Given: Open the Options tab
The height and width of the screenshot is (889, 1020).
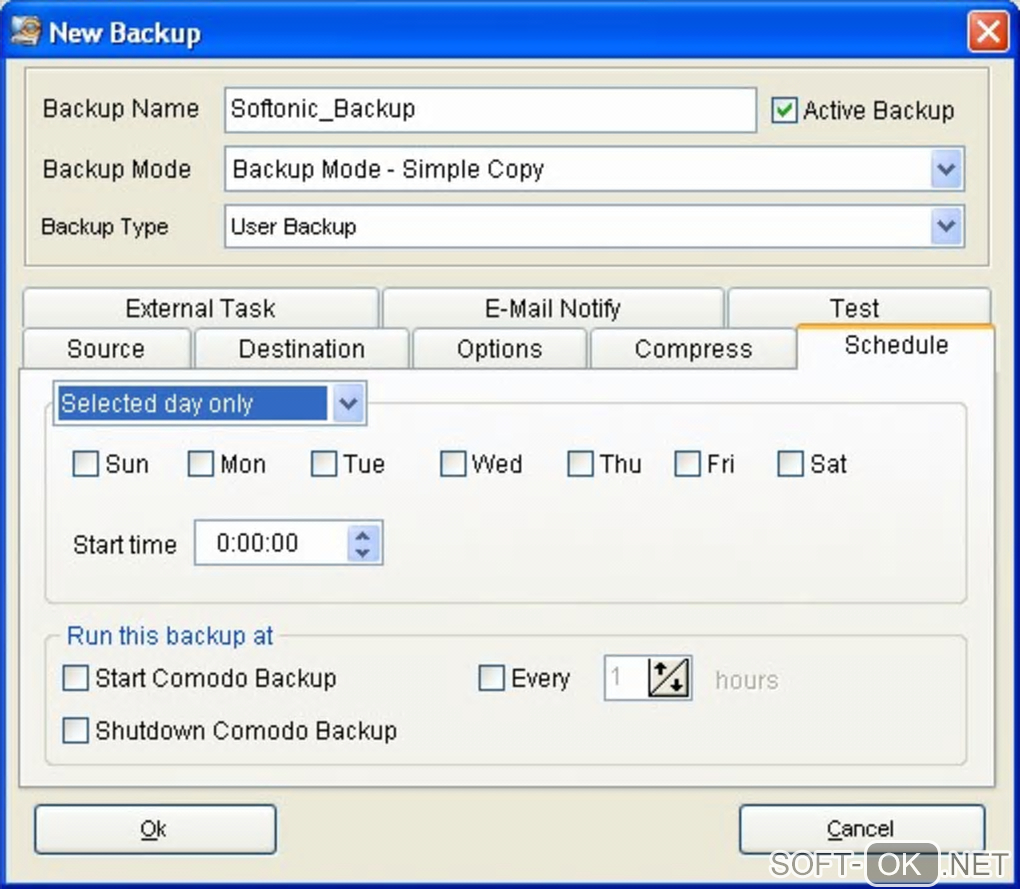Looking at the screenshot, I should 500,349.
